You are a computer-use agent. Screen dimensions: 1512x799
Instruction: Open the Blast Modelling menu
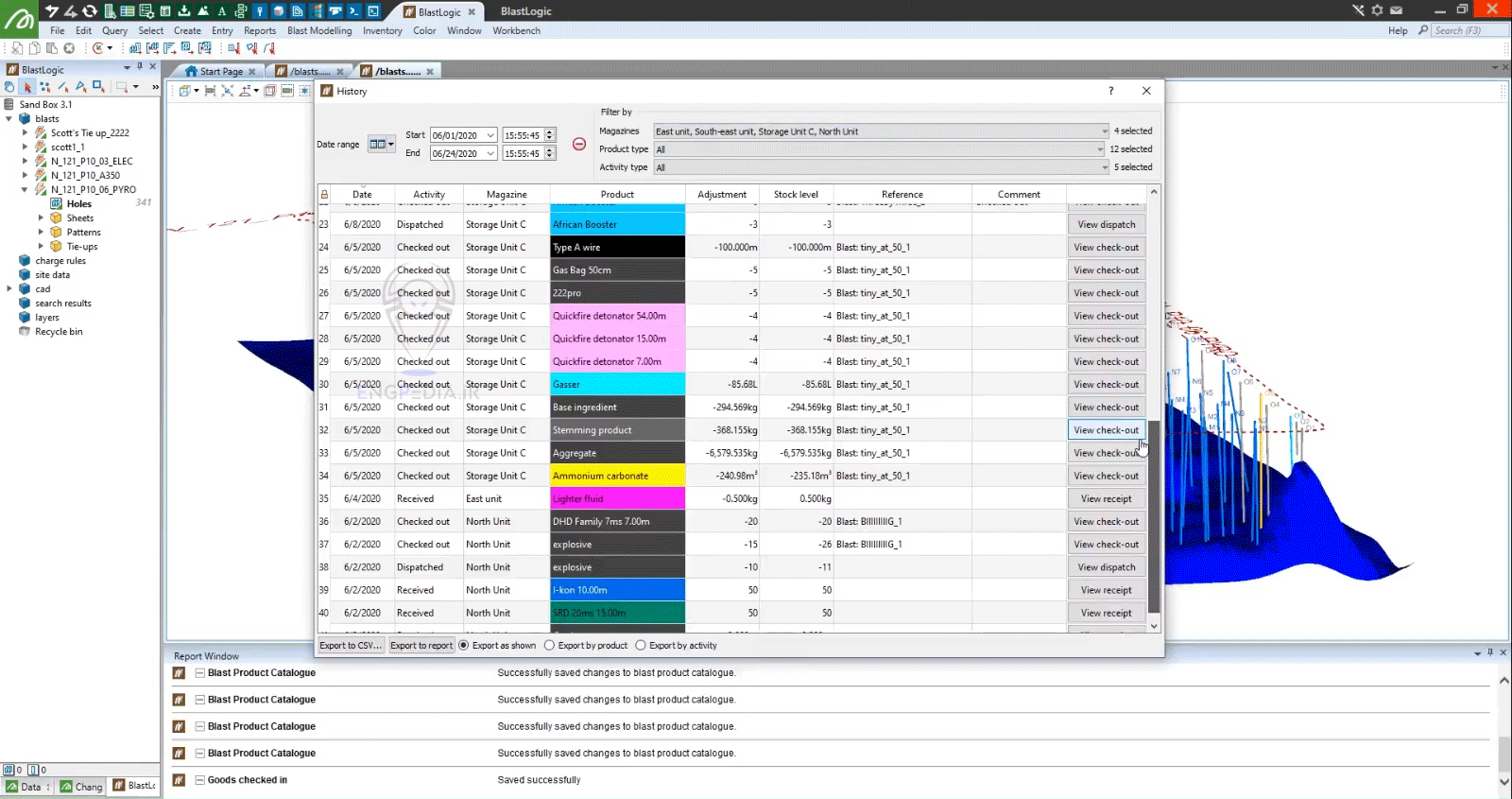click(318, 30)
